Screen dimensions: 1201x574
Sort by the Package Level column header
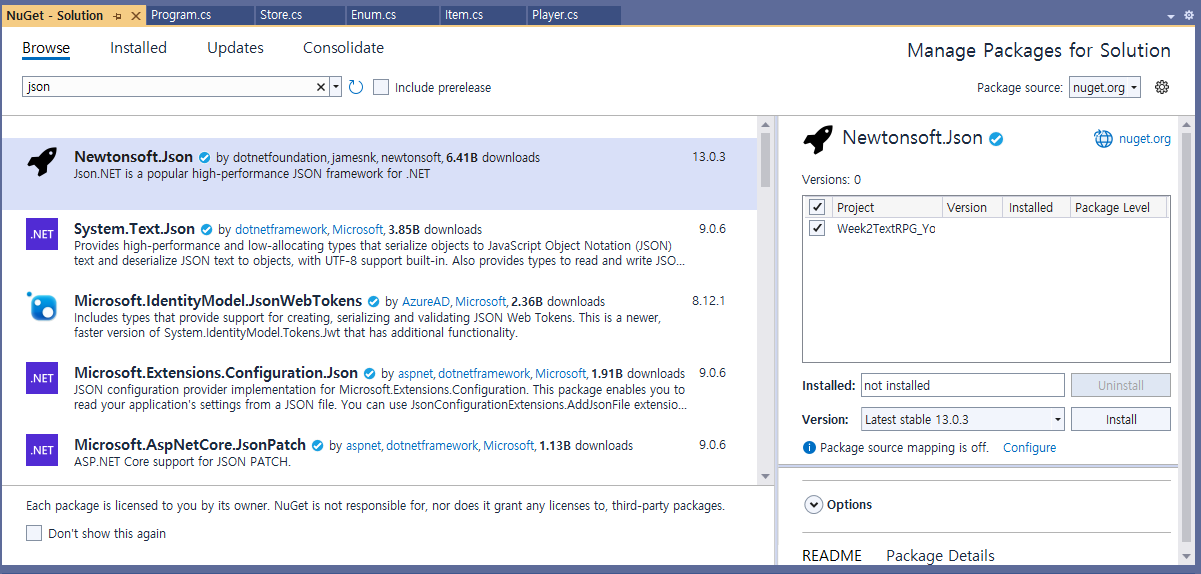(1118, 207)
